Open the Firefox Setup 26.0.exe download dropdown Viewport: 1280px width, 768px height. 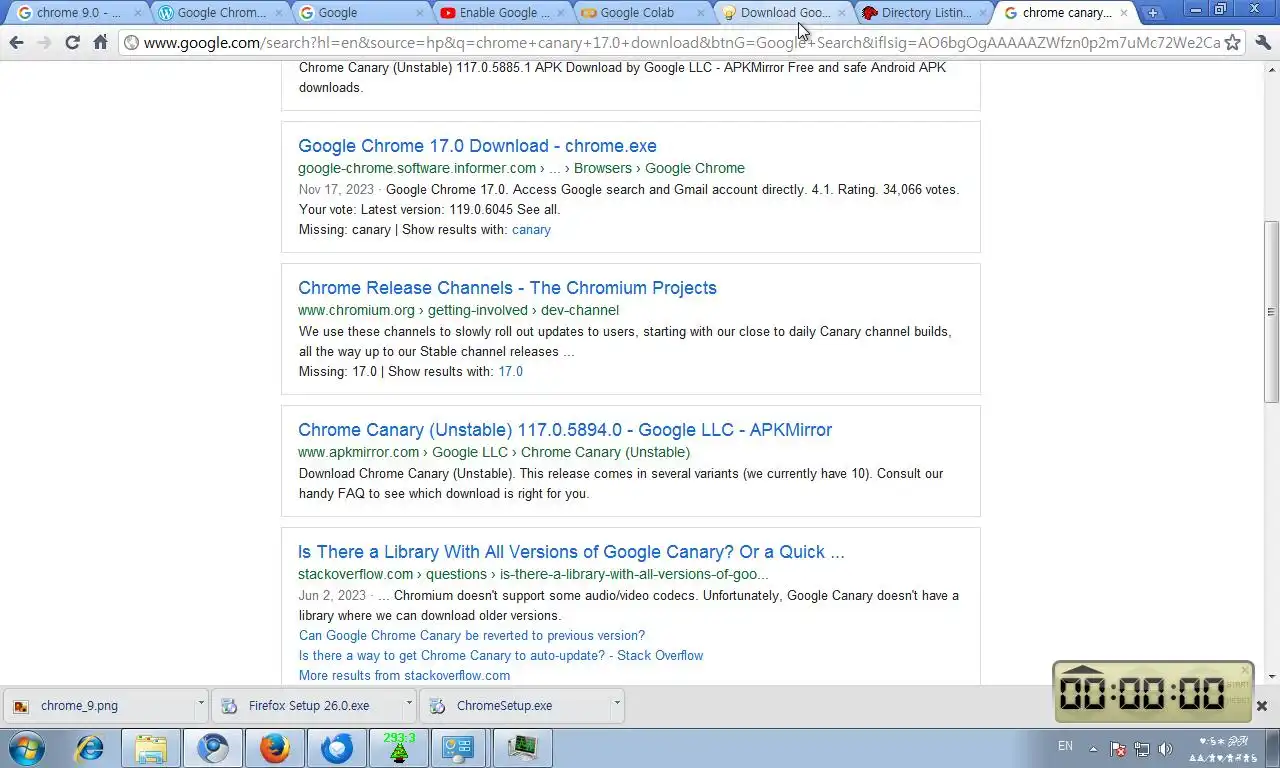click(408, 704)
